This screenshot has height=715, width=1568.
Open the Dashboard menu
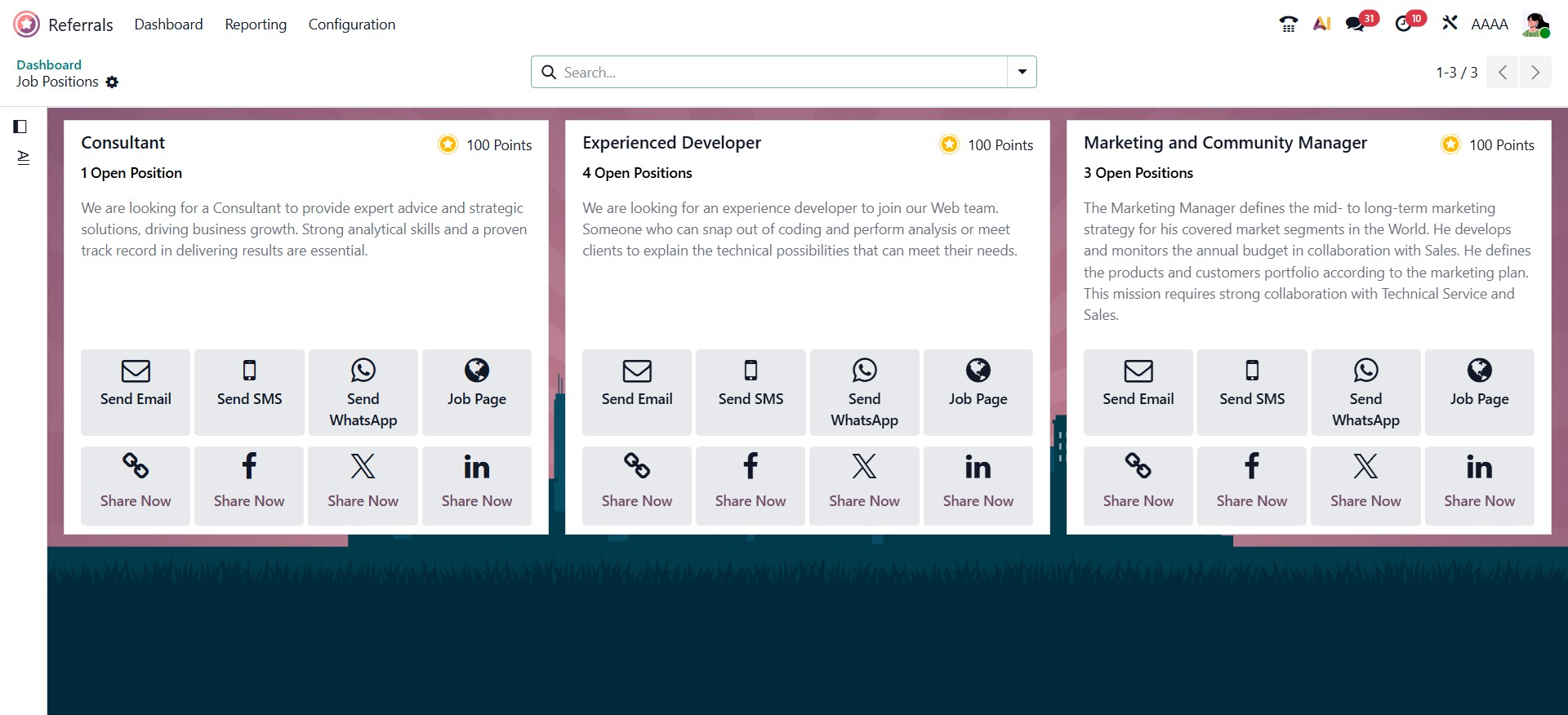tap(169, 24)
